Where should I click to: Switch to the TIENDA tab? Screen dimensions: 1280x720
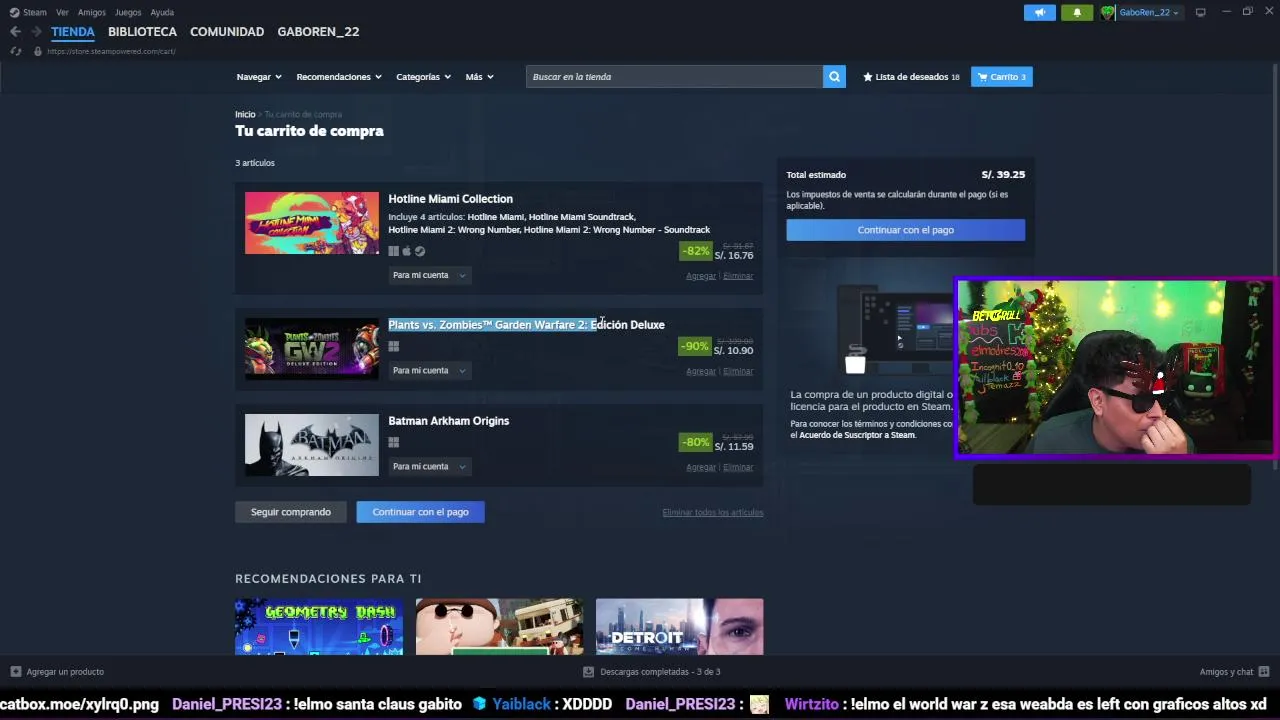click(x=73, y=32)
